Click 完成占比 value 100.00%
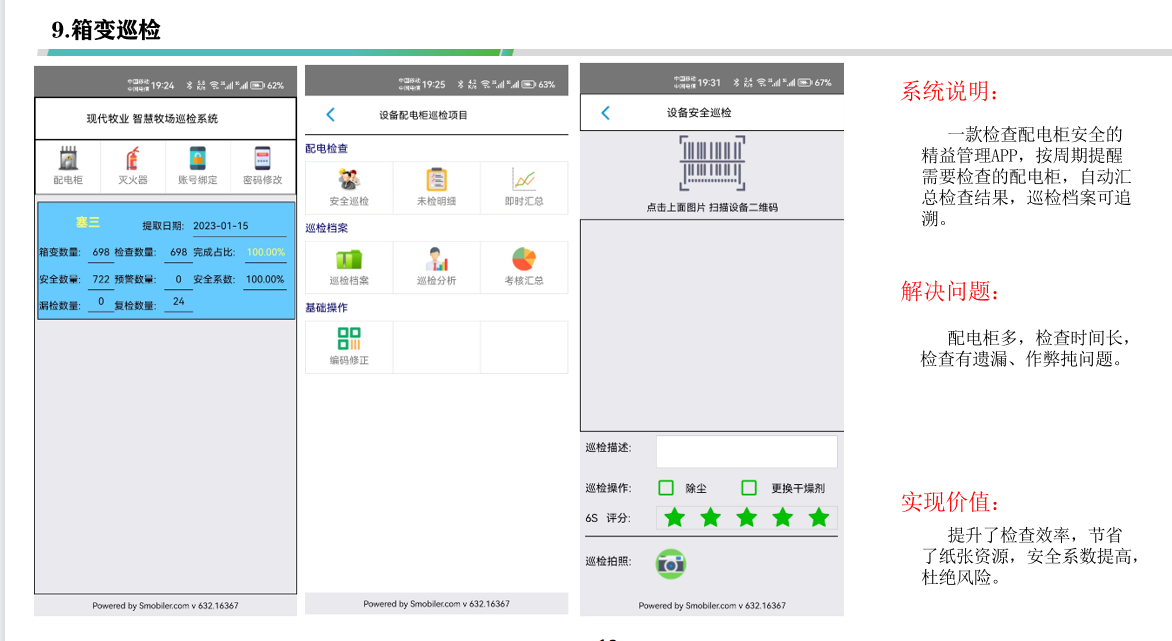This screenshot has width=1172, height=641. click(x=266, y=252)
